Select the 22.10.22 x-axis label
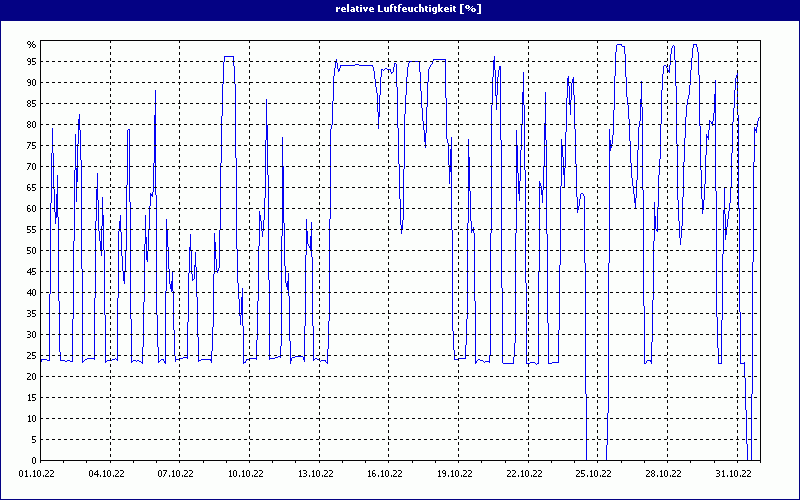800x500 pixels. tap(524, 474)
